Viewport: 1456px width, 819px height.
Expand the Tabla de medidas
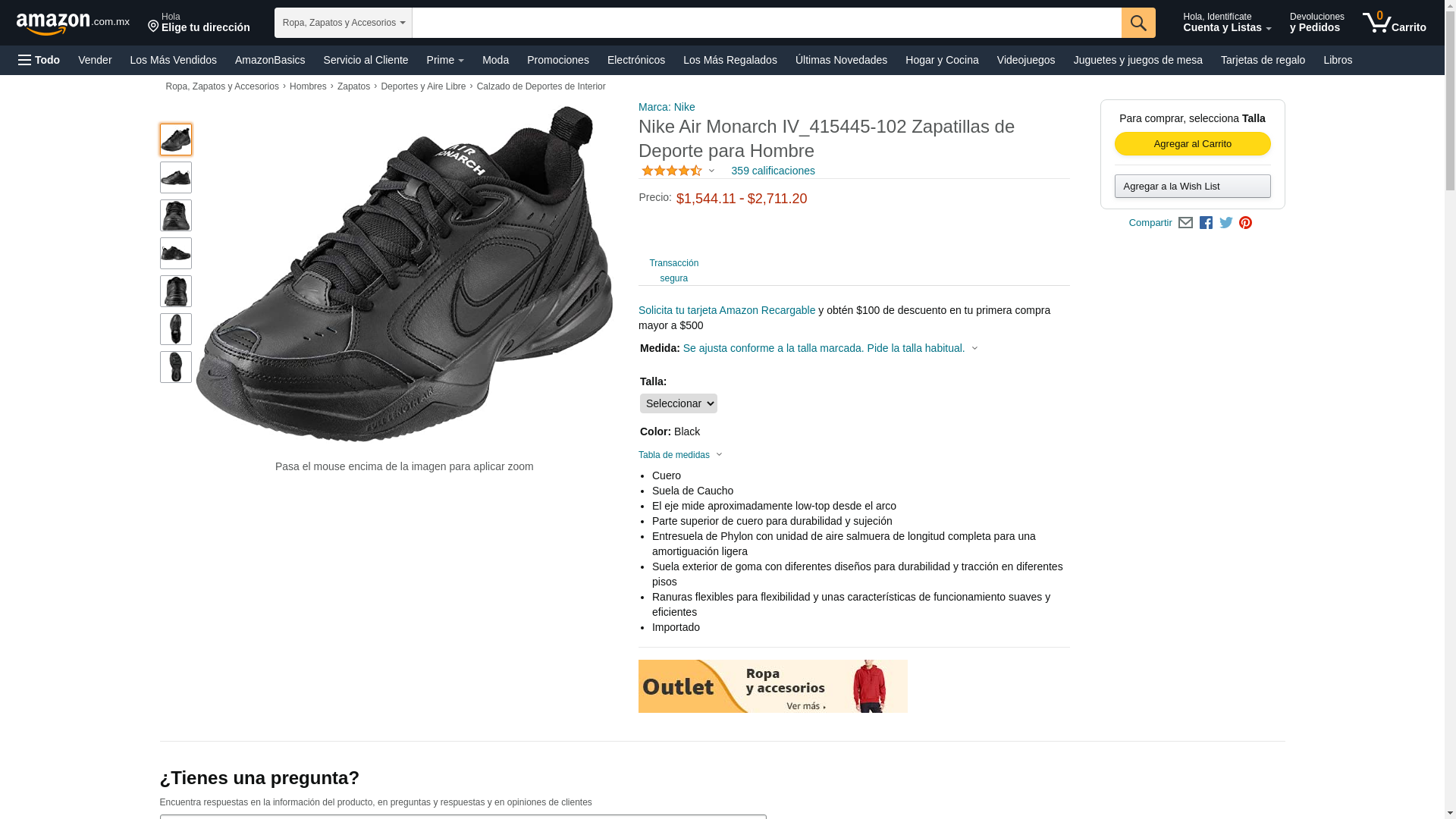pyautogui.click(x=680, y=455)
